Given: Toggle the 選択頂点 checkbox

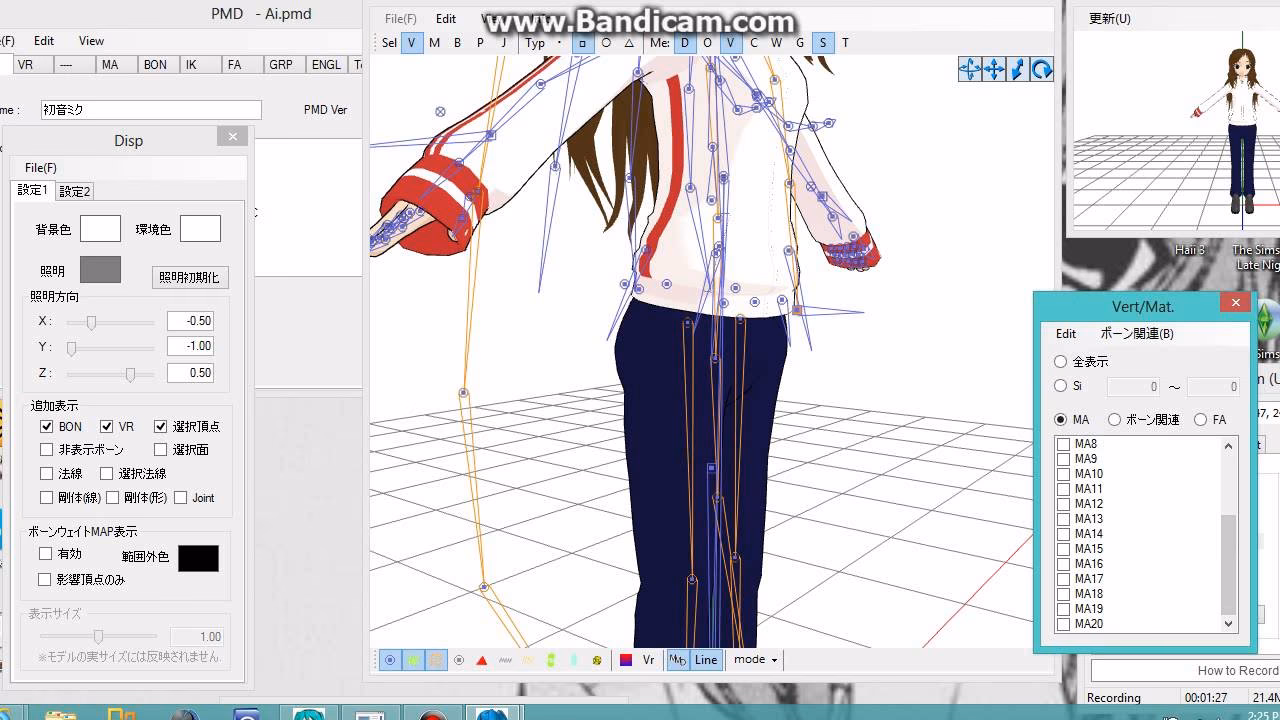Looking at the screenshot, I should (160, 427).
